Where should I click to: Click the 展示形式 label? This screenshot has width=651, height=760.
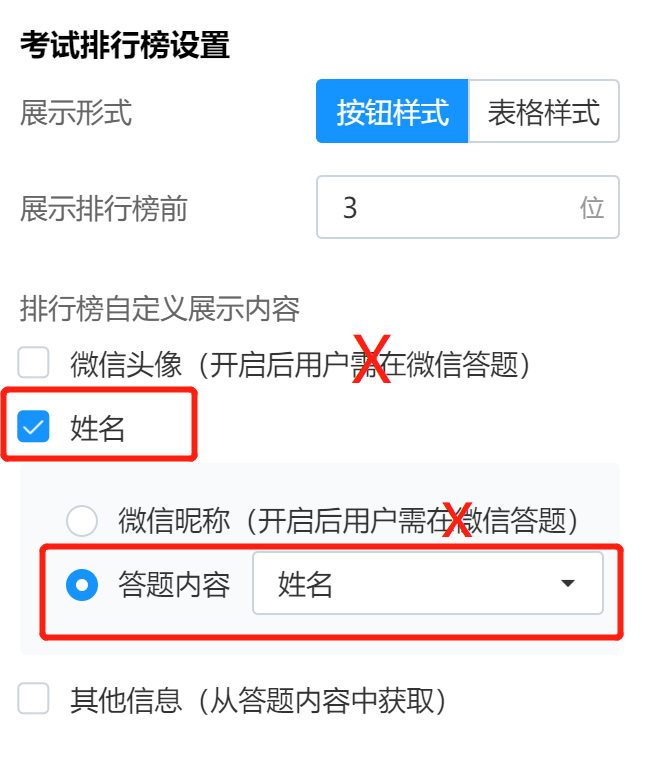(76, 112)
